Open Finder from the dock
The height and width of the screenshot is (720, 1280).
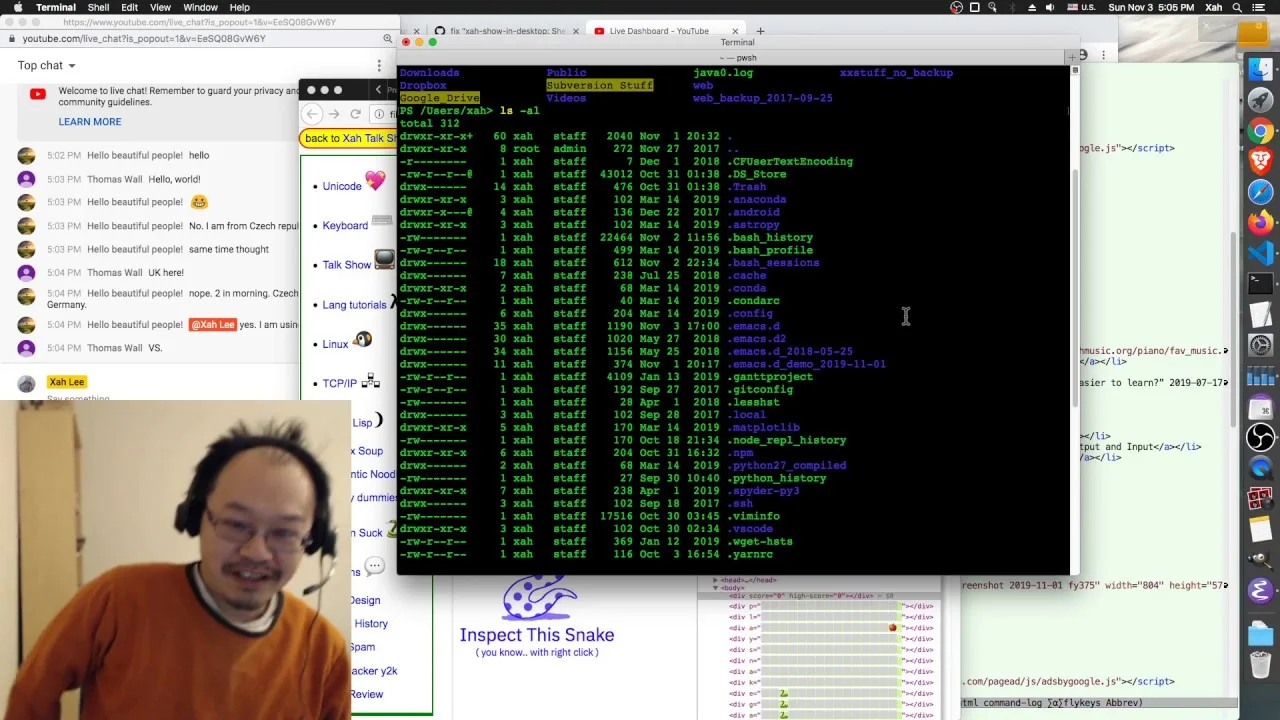(x=1260, y=69)
